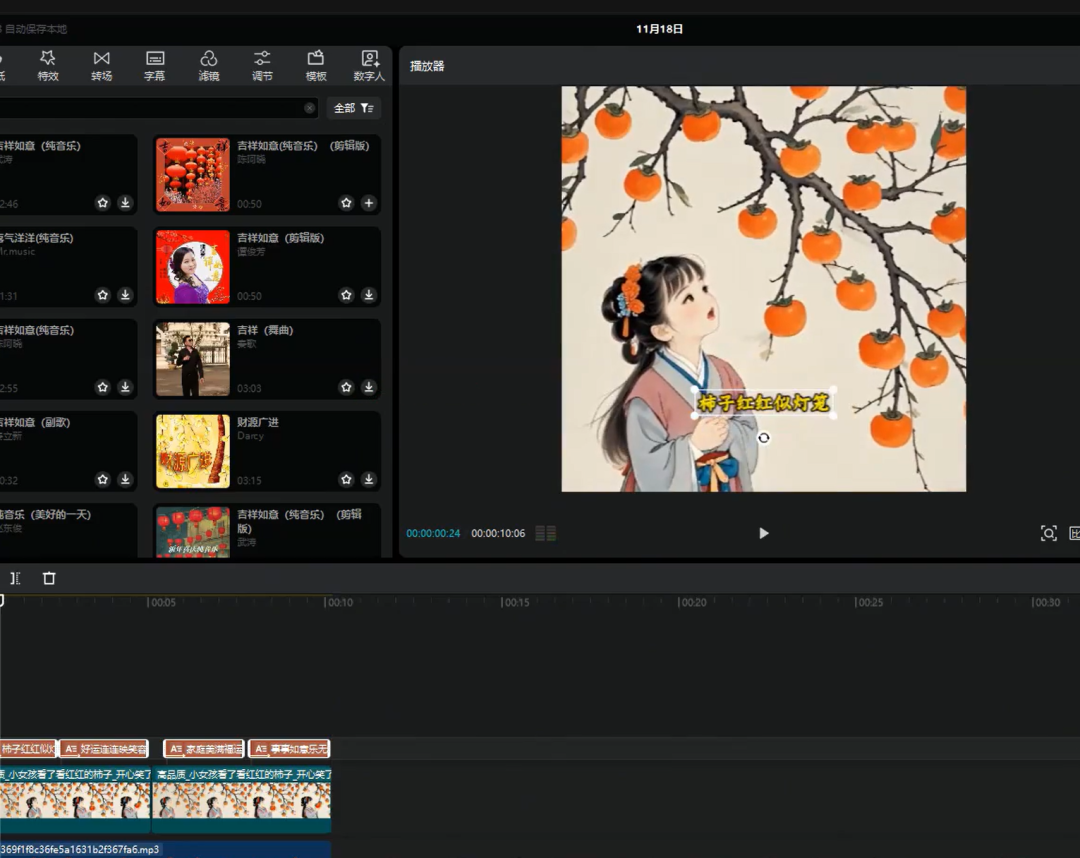Click the 自动保存本地 status text
This screenshot has height=858, width=1080.
pos(36,29)
